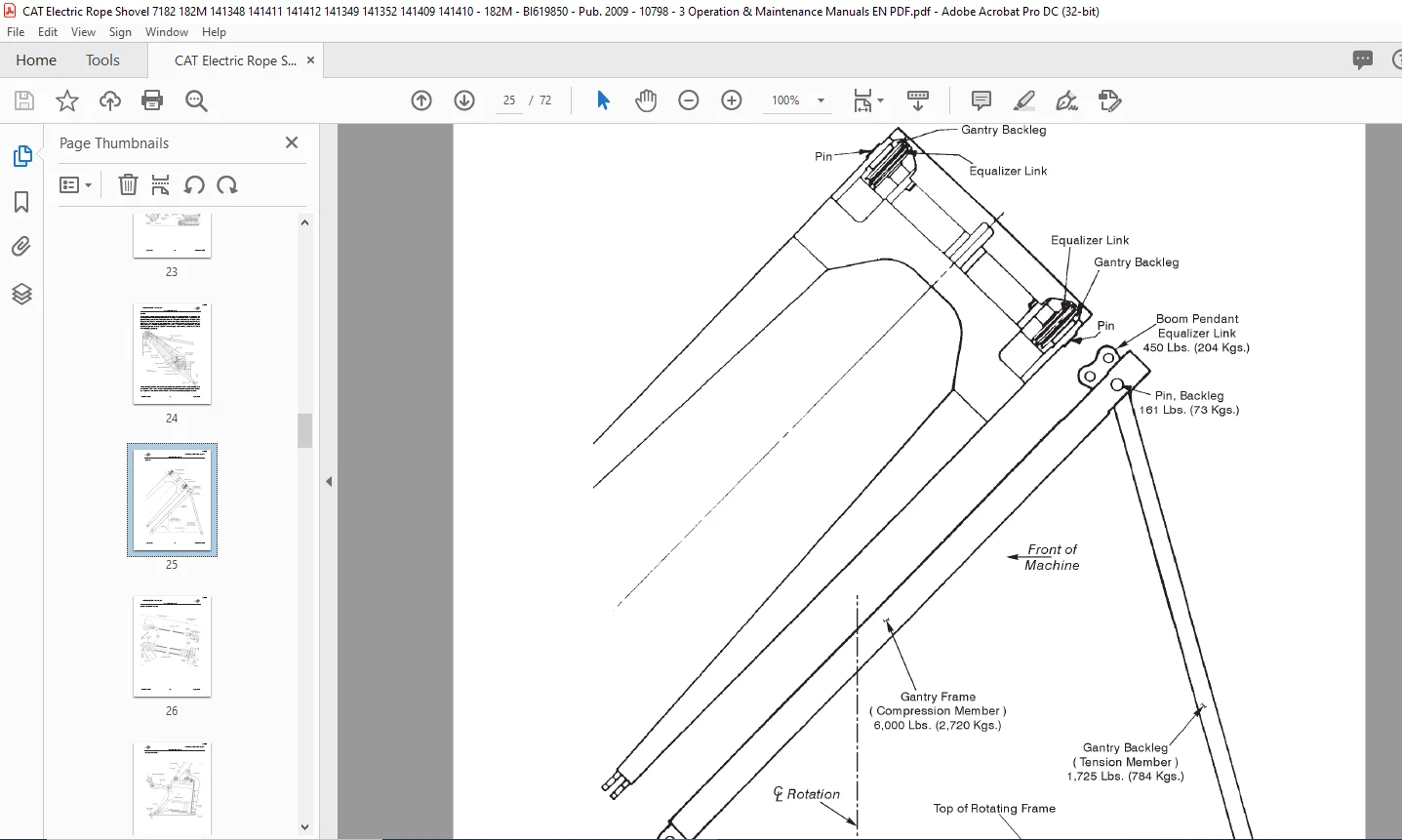Select CAT Electric Rope S... document tab

(235, 60)
